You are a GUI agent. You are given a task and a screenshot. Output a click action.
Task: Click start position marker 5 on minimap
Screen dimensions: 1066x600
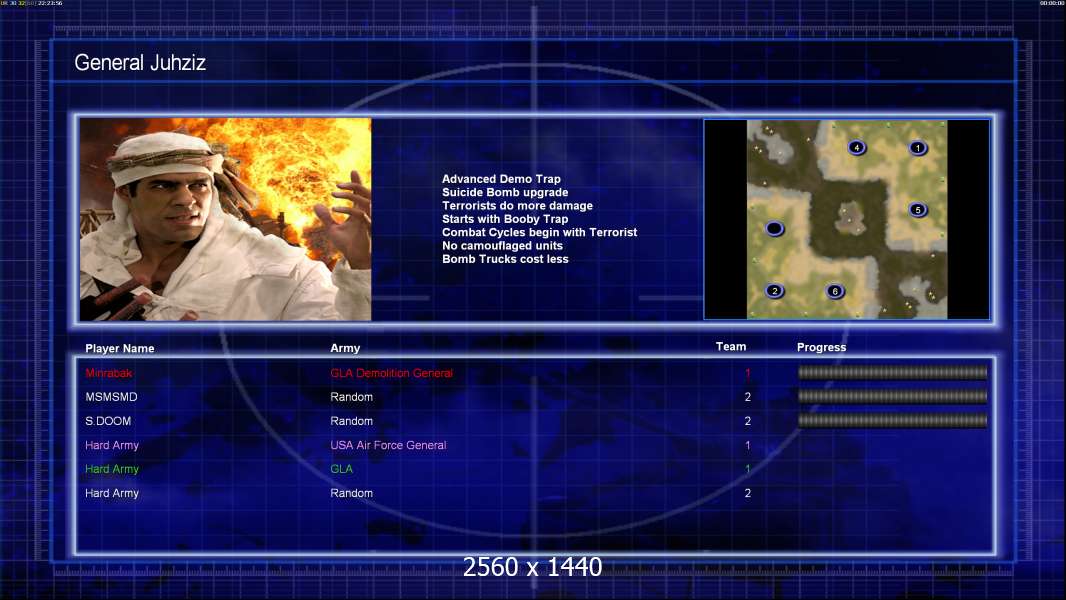[918, 209]
